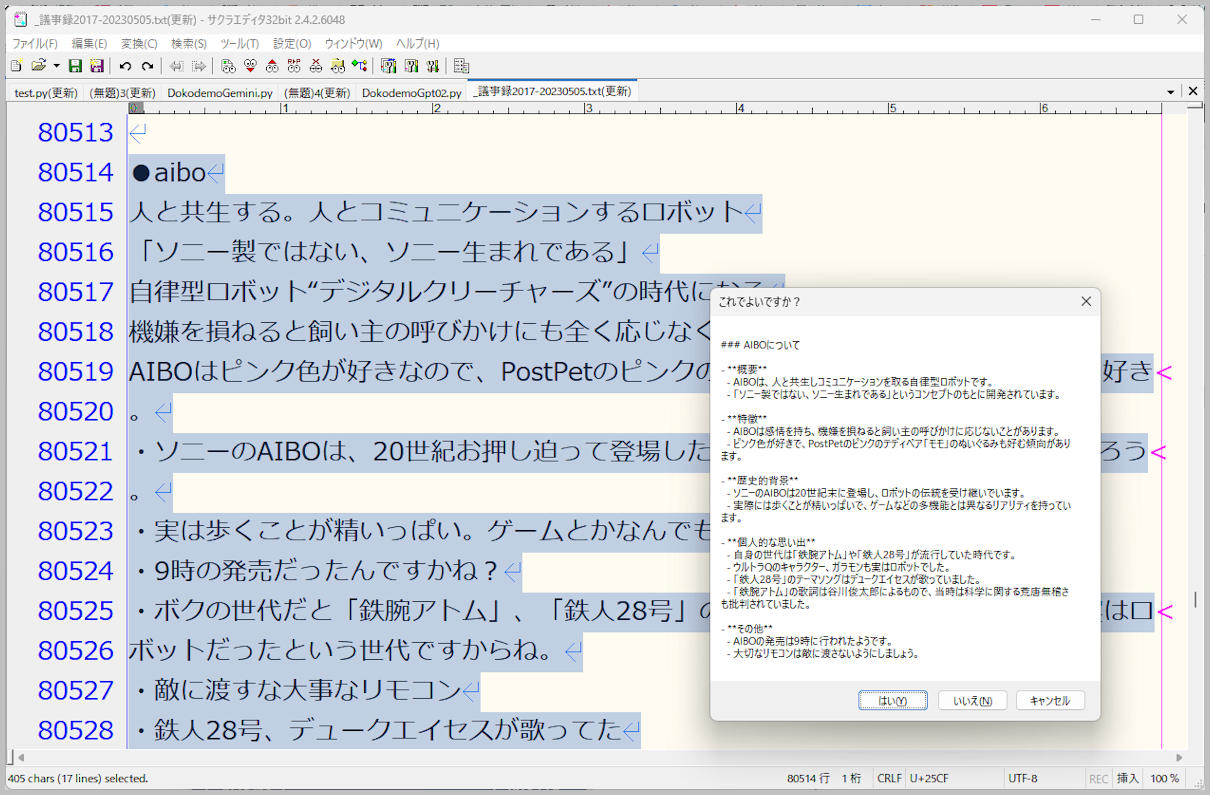The height and width of the screenshot is (795, 1210).
Task: Click the vertical scrollbar thumb on right
Action: tap(1195, 600)
